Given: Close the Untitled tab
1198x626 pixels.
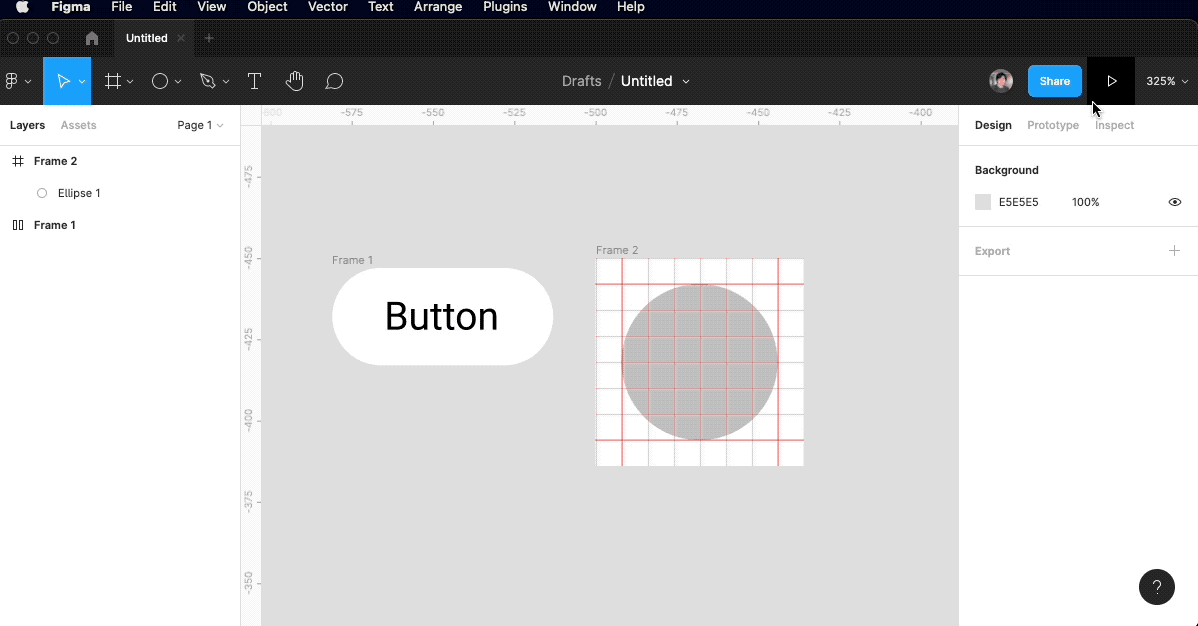Looking at the screenshot, I should pos(181,38).
